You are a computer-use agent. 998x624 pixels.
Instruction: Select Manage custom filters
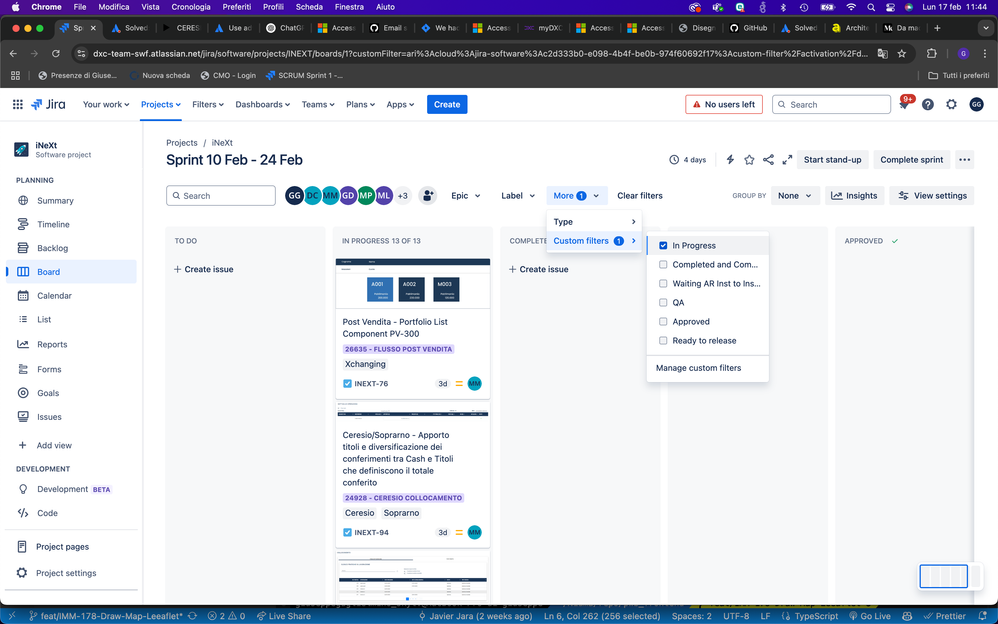tap(698, 368)
